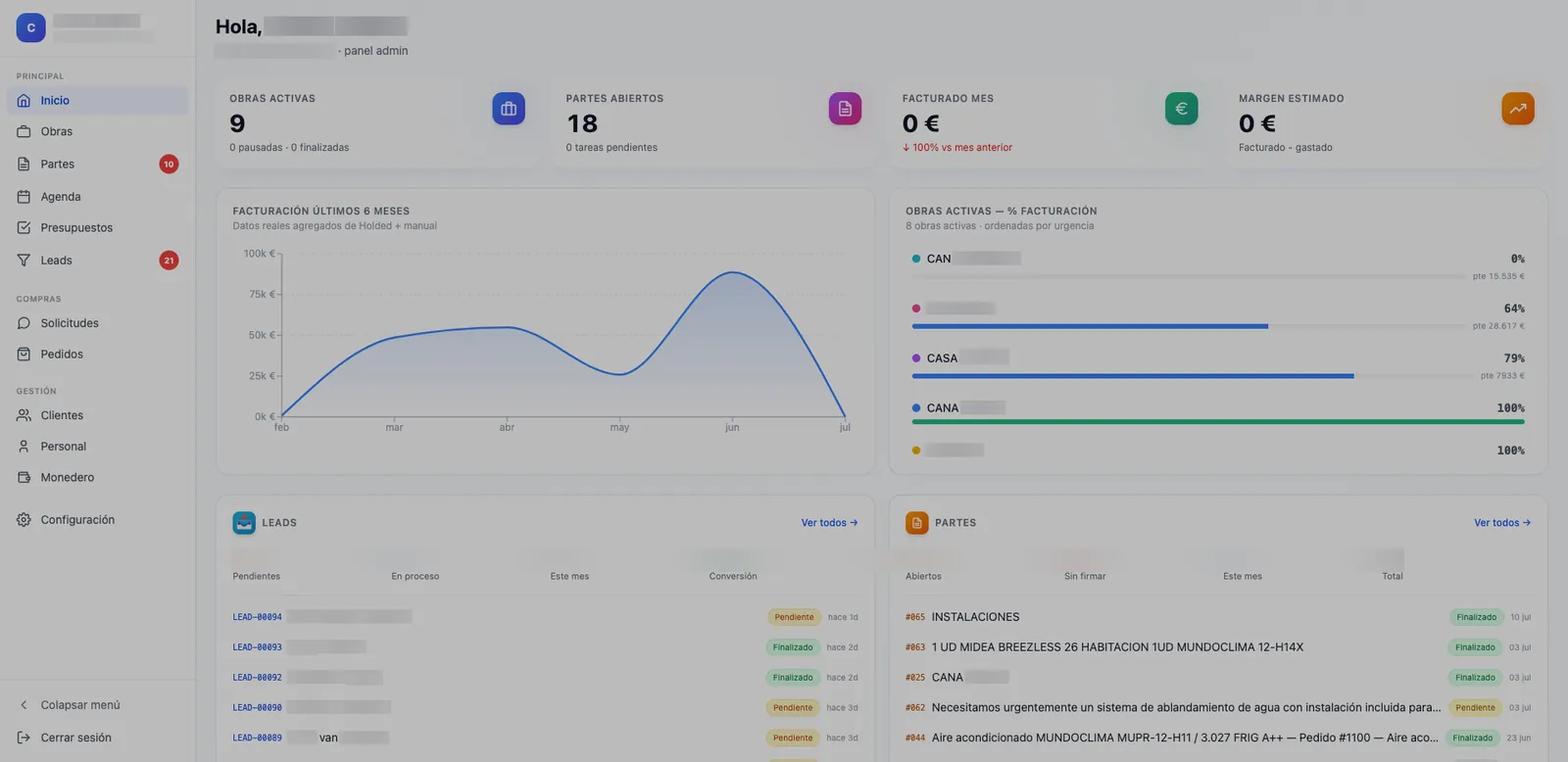This screenshot has width=1568, height=762.
Task: Click the purple document icon on Partes Abiertos card
Action: click(845, 109)
